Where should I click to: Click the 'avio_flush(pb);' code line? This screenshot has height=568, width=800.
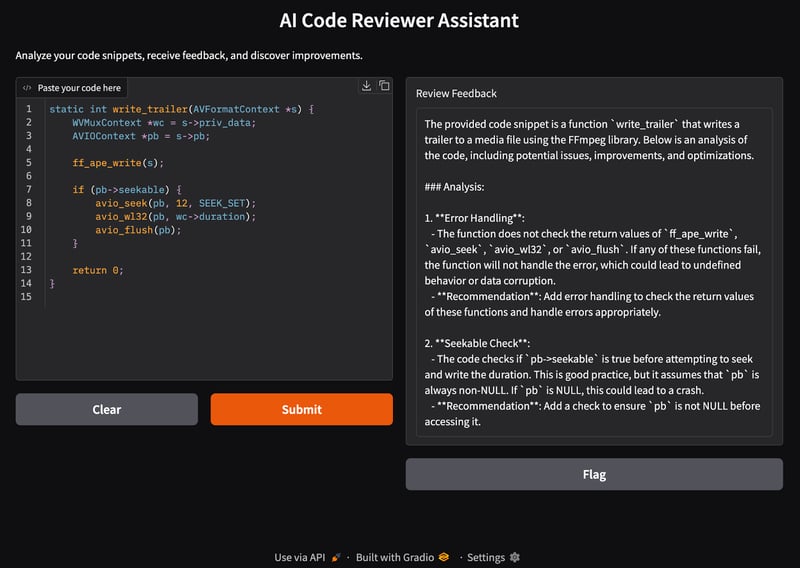coord(138,230)
